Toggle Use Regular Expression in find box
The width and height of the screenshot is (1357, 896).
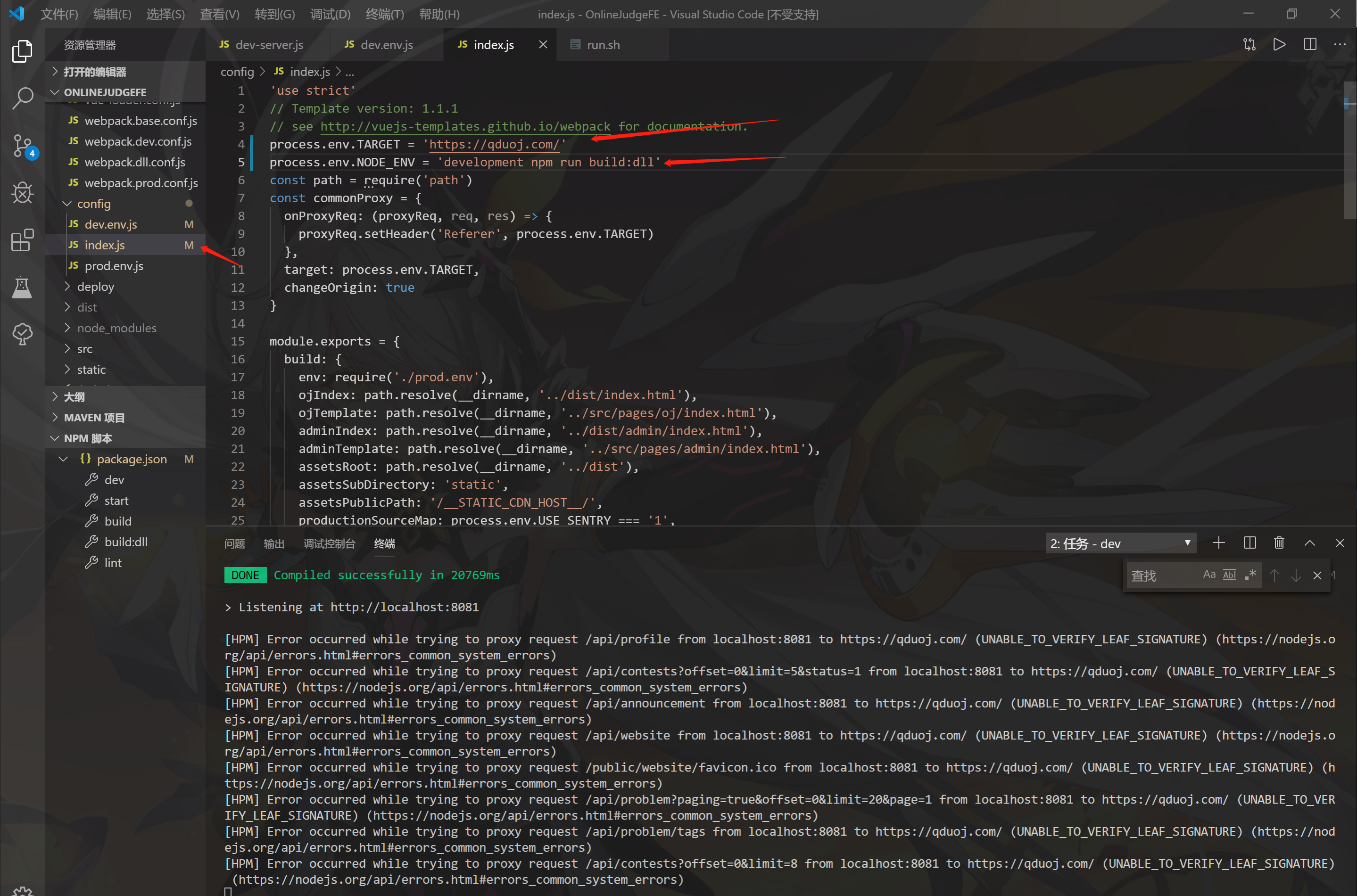pyautogui.click(x=1251, y=575)
